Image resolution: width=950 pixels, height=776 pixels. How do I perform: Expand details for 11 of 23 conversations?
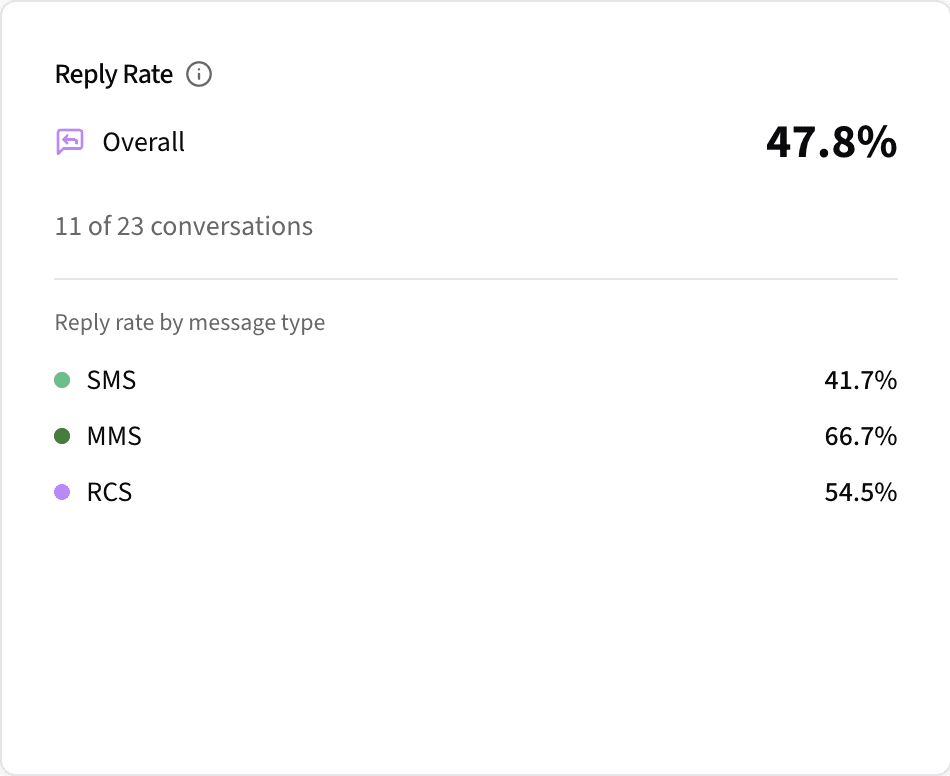(183, 226)
